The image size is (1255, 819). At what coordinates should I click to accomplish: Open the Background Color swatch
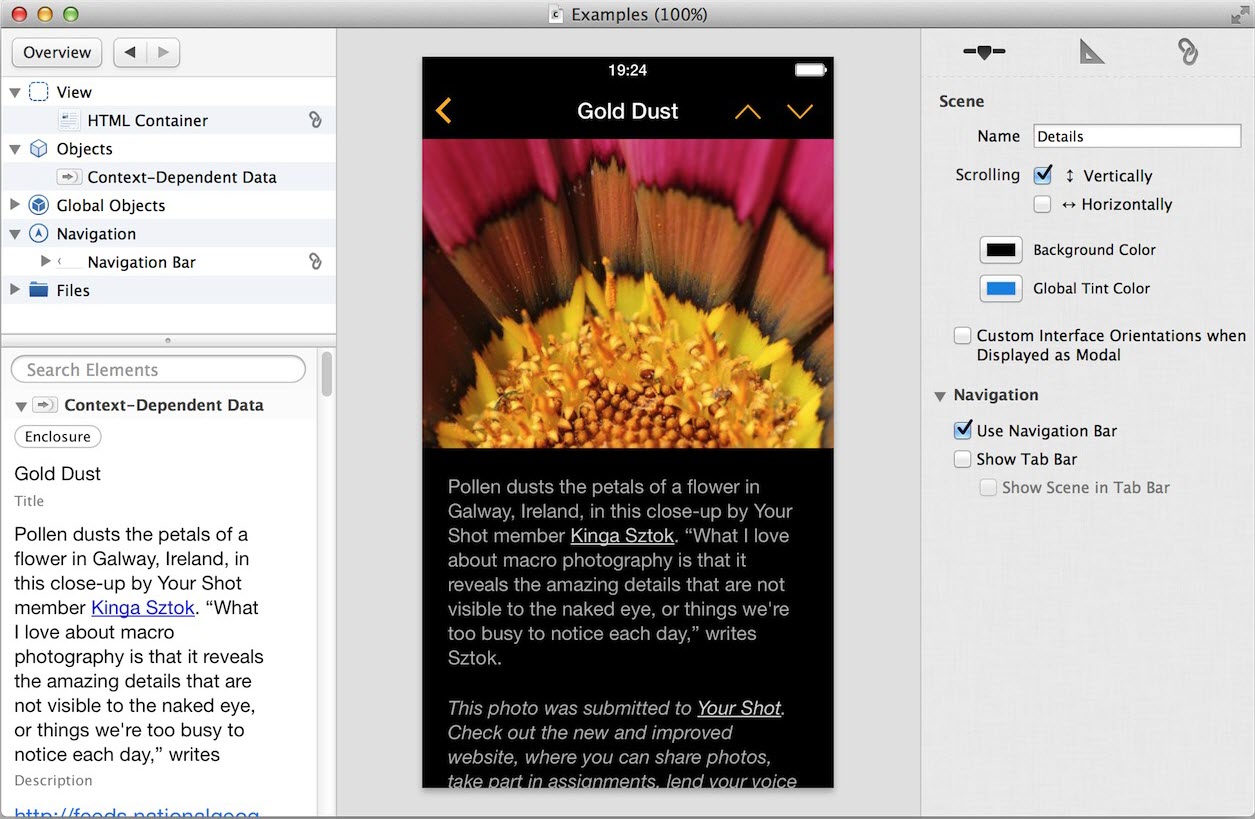(1001, 250)
